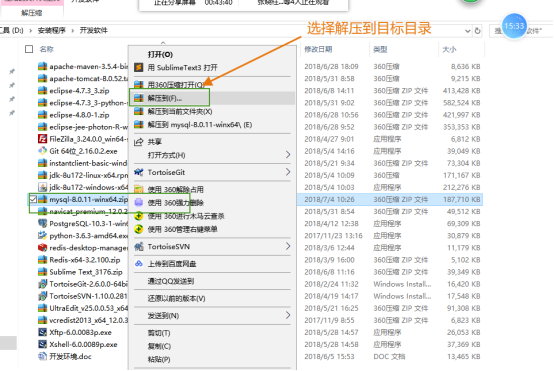The height and width of the screenshot is (371, 554).
Task: Click size cell 187,710 KB
Action: [x=462, y=200]
